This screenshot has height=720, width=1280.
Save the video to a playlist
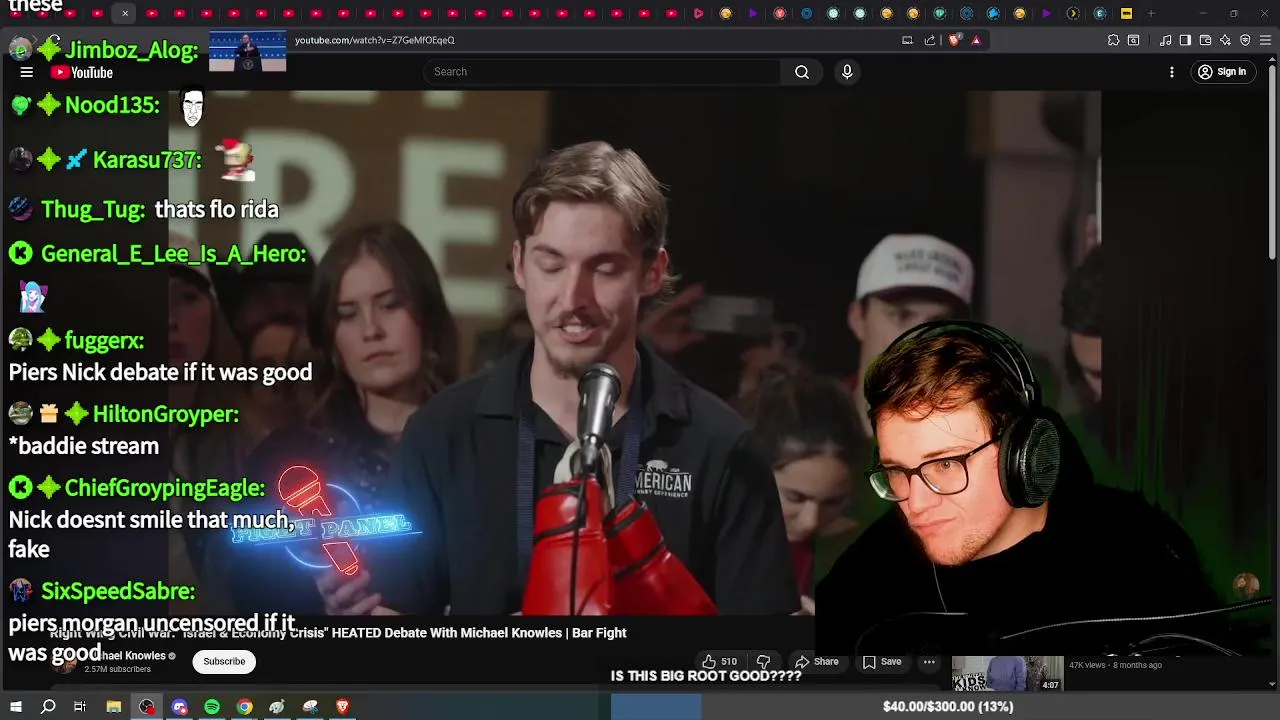(x=882, y=661)
